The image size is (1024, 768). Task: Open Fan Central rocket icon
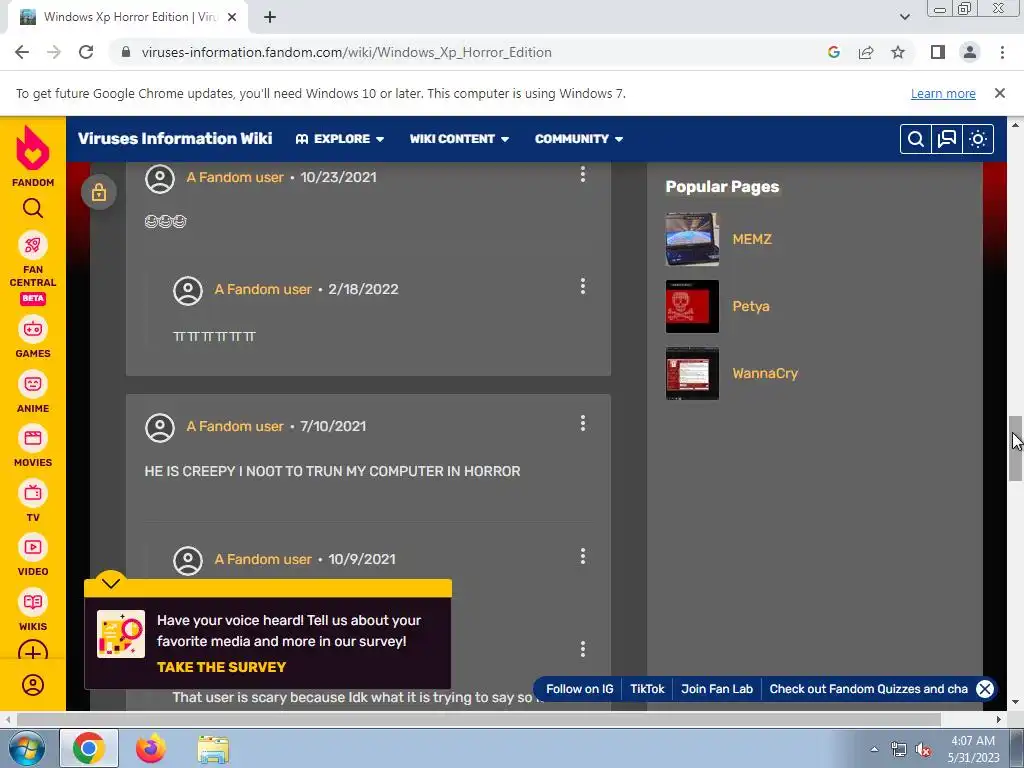point(33,246)
